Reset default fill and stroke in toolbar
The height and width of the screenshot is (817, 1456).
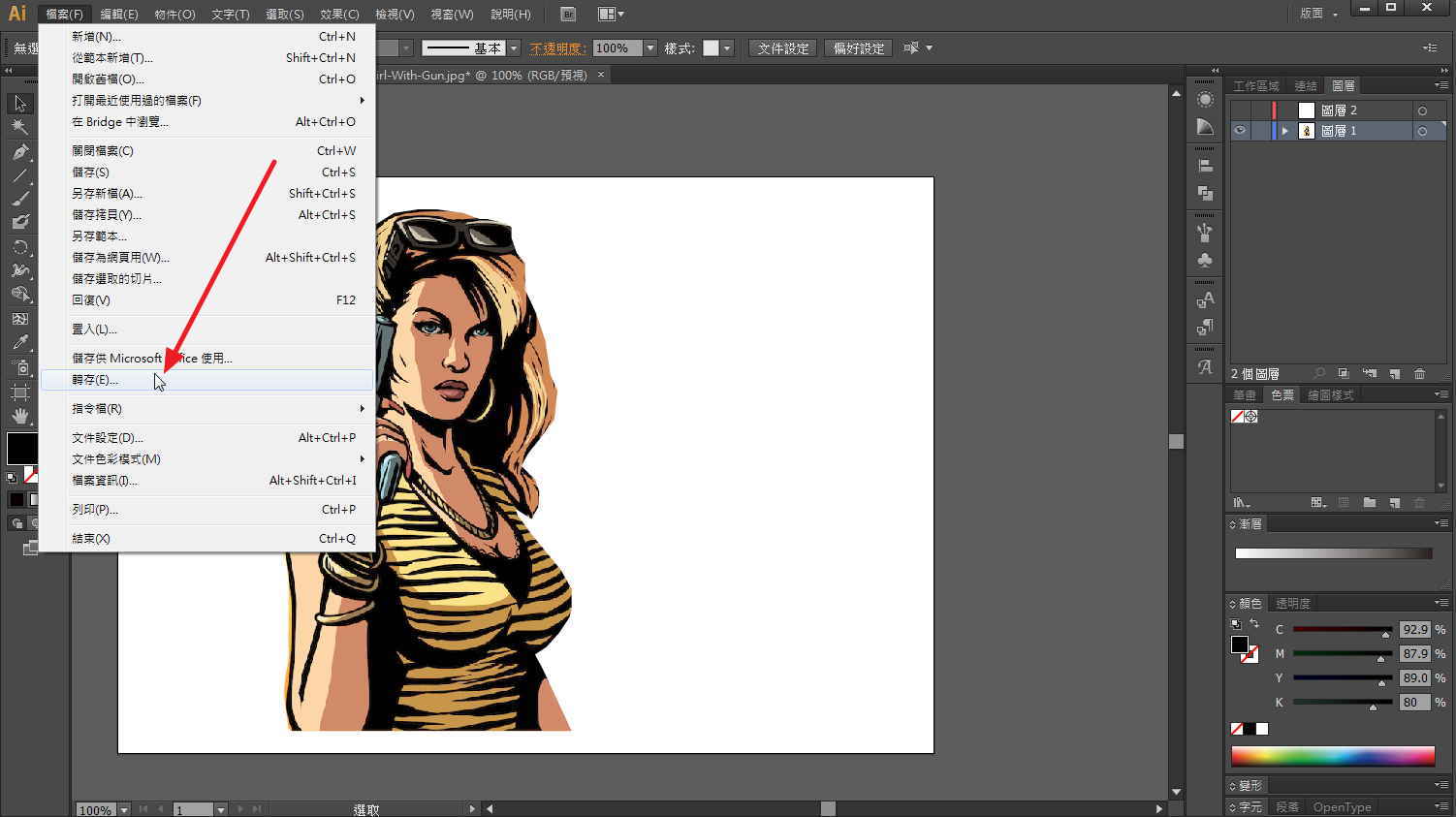click(12, 478)
